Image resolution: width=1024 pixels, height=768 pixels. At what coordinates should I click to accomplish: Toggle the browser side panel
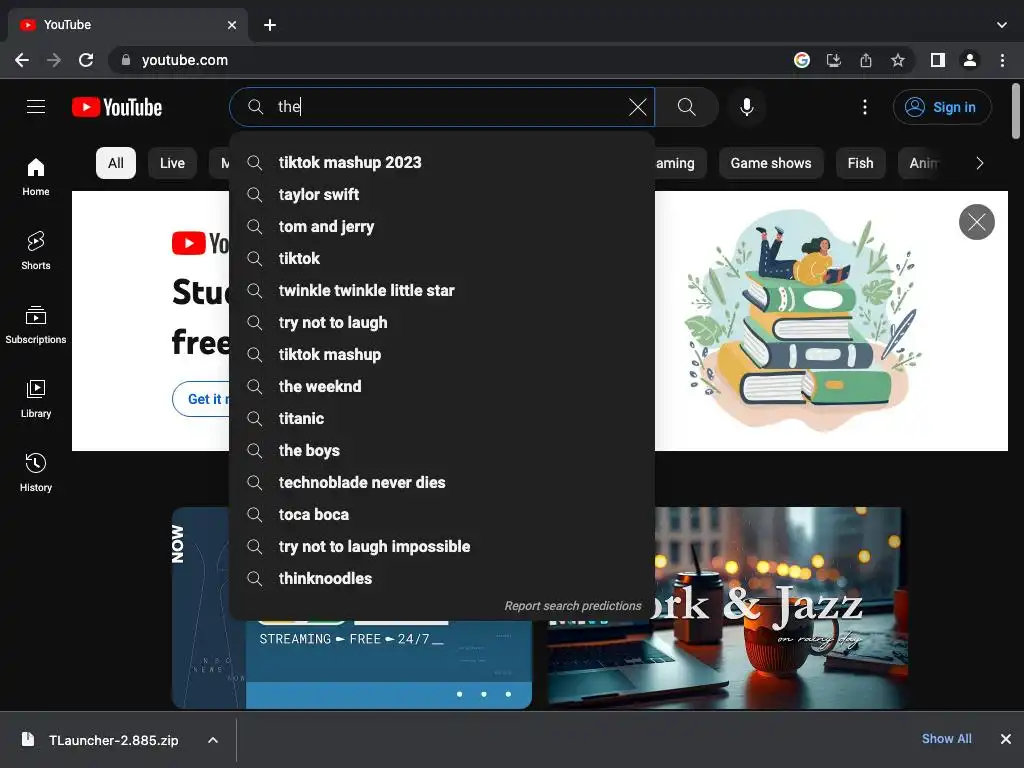(x=938, y=60)
